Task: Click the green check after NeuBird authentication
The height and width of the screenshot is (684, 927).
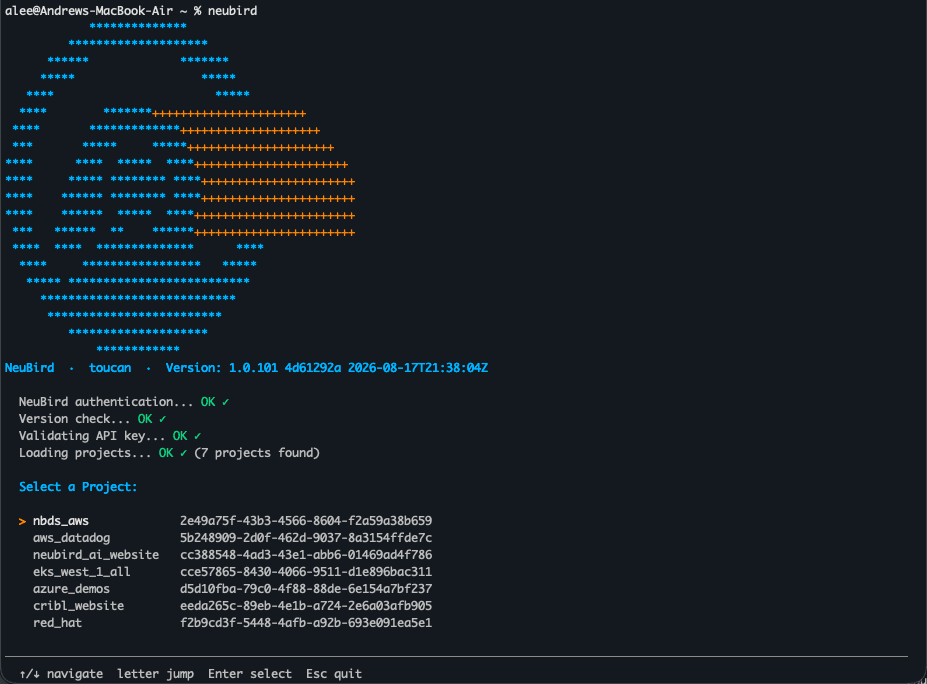Action: (225, 402)
